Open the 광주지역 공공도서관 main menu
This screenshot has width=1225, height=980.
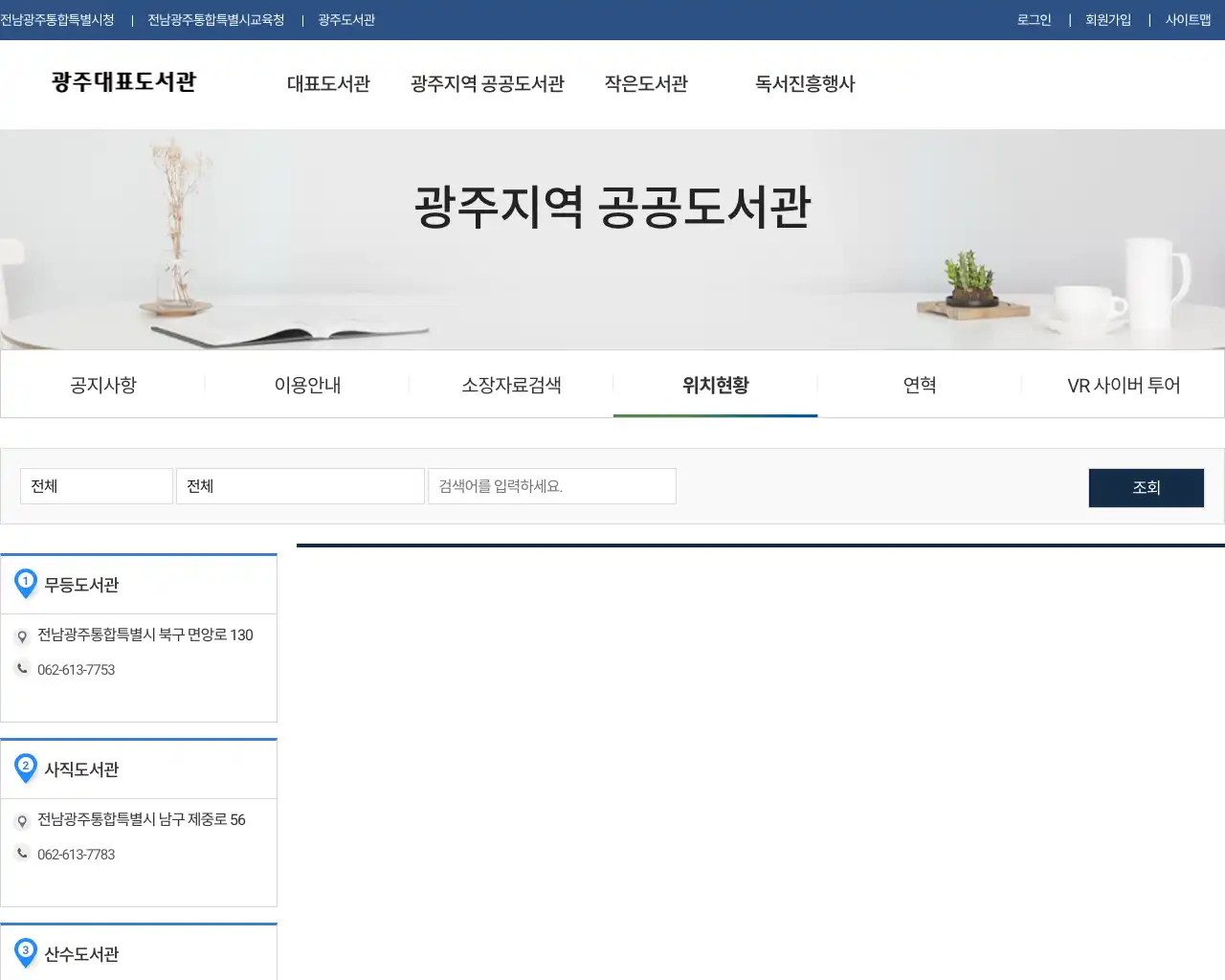[x=487, y=83]
